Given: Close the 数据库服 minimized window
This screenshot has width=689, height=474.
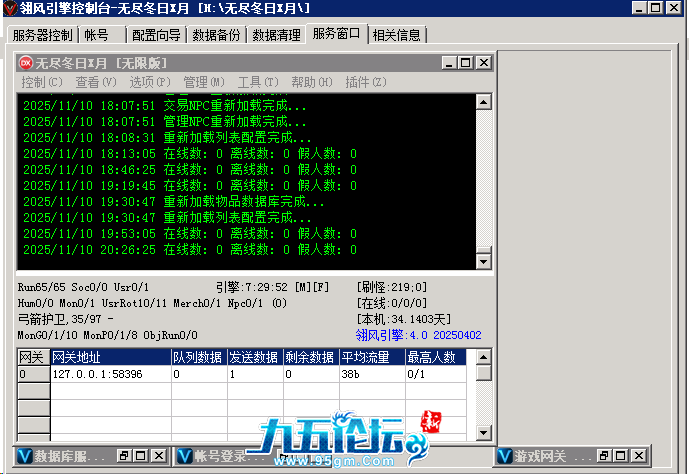Looking at the screenshot, I should [159, 456].
